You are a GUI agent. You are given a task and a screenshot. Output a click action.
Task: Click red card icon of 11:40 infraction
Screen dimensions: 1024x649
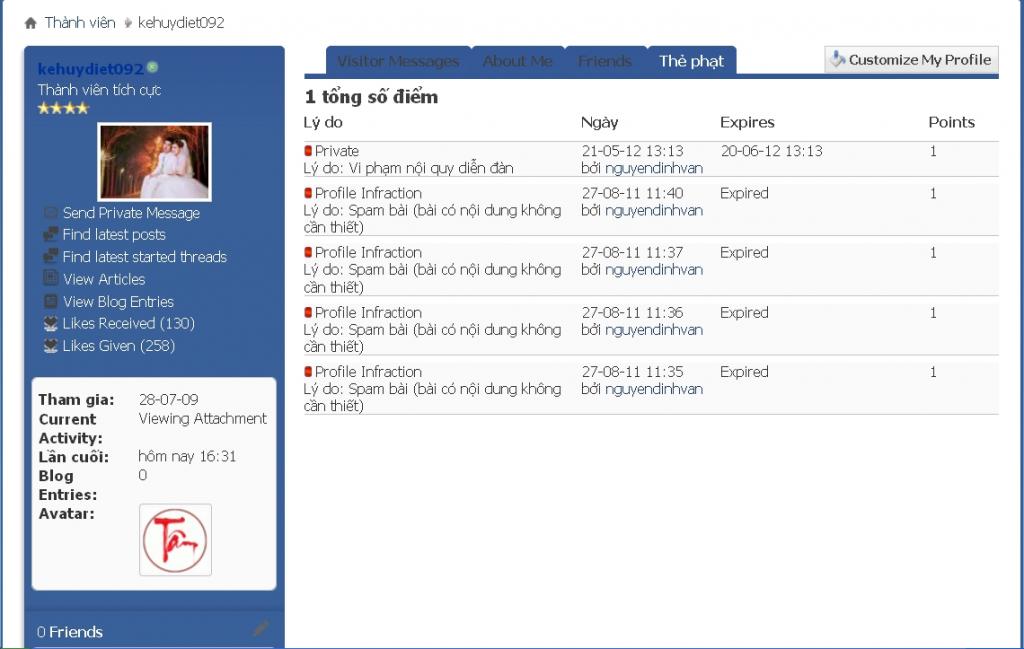308,193
